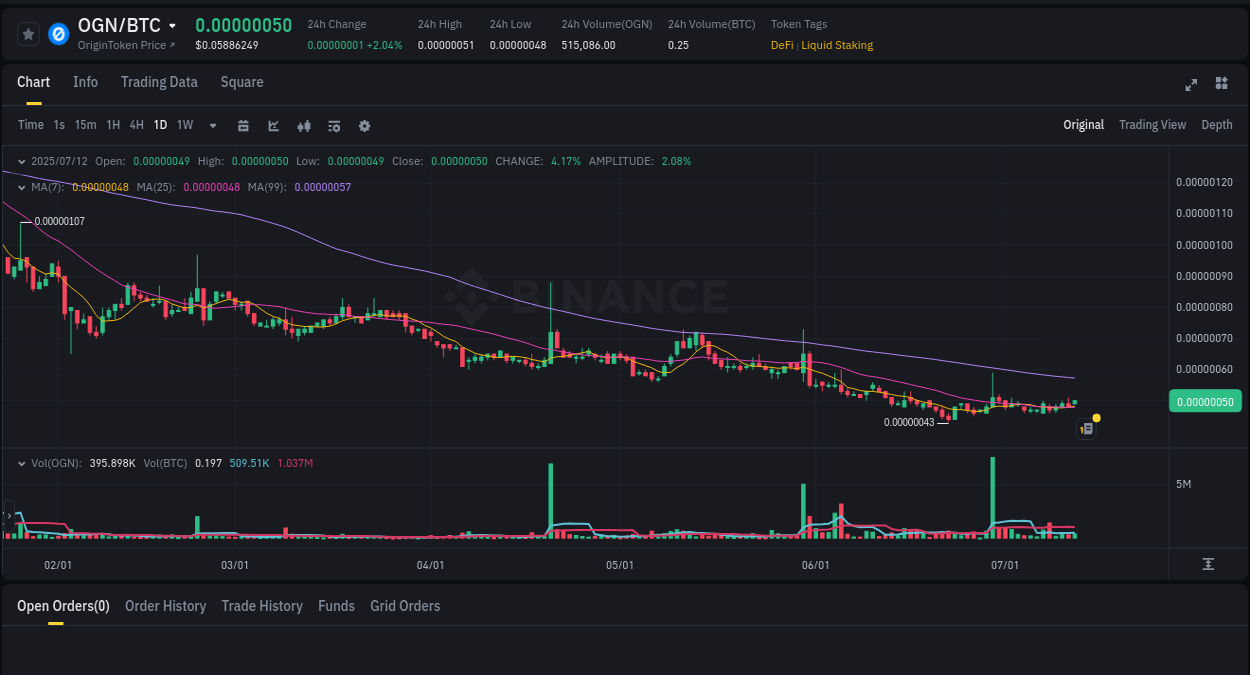1250x675 pixels.
Task: Switch to the Trading Data tab
Action: tap(159, 82)
